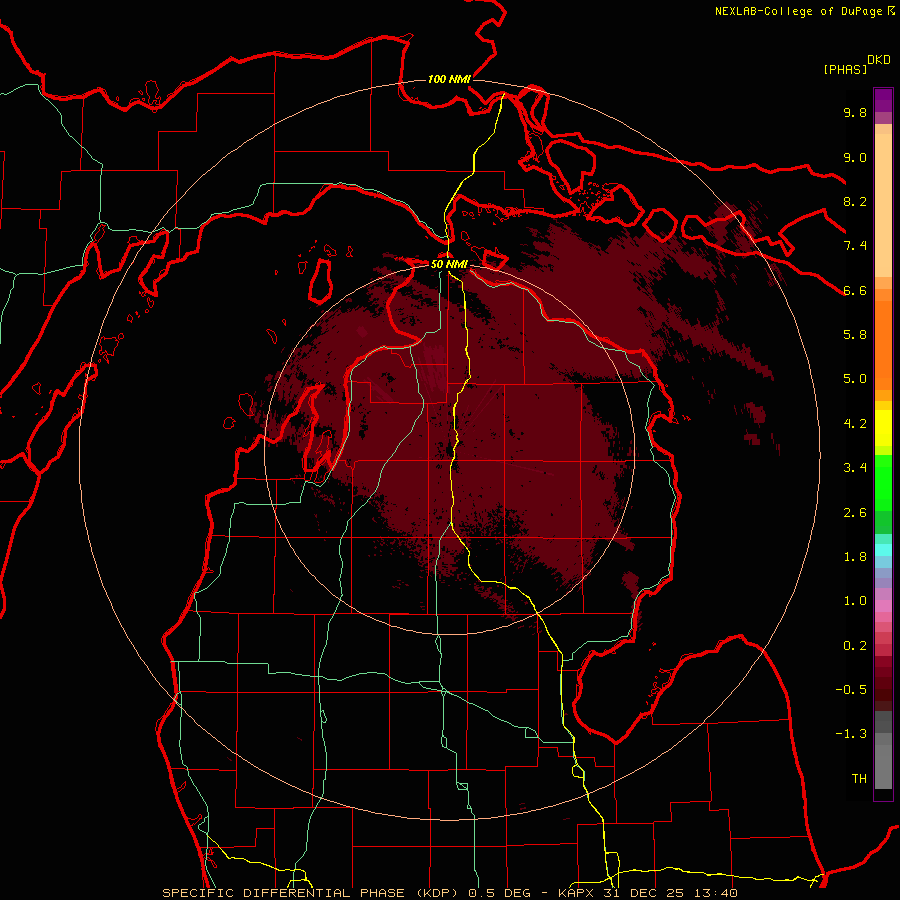Click the 5.8 scale label
This screenshot has height=900, width=900.
(855, 335)
